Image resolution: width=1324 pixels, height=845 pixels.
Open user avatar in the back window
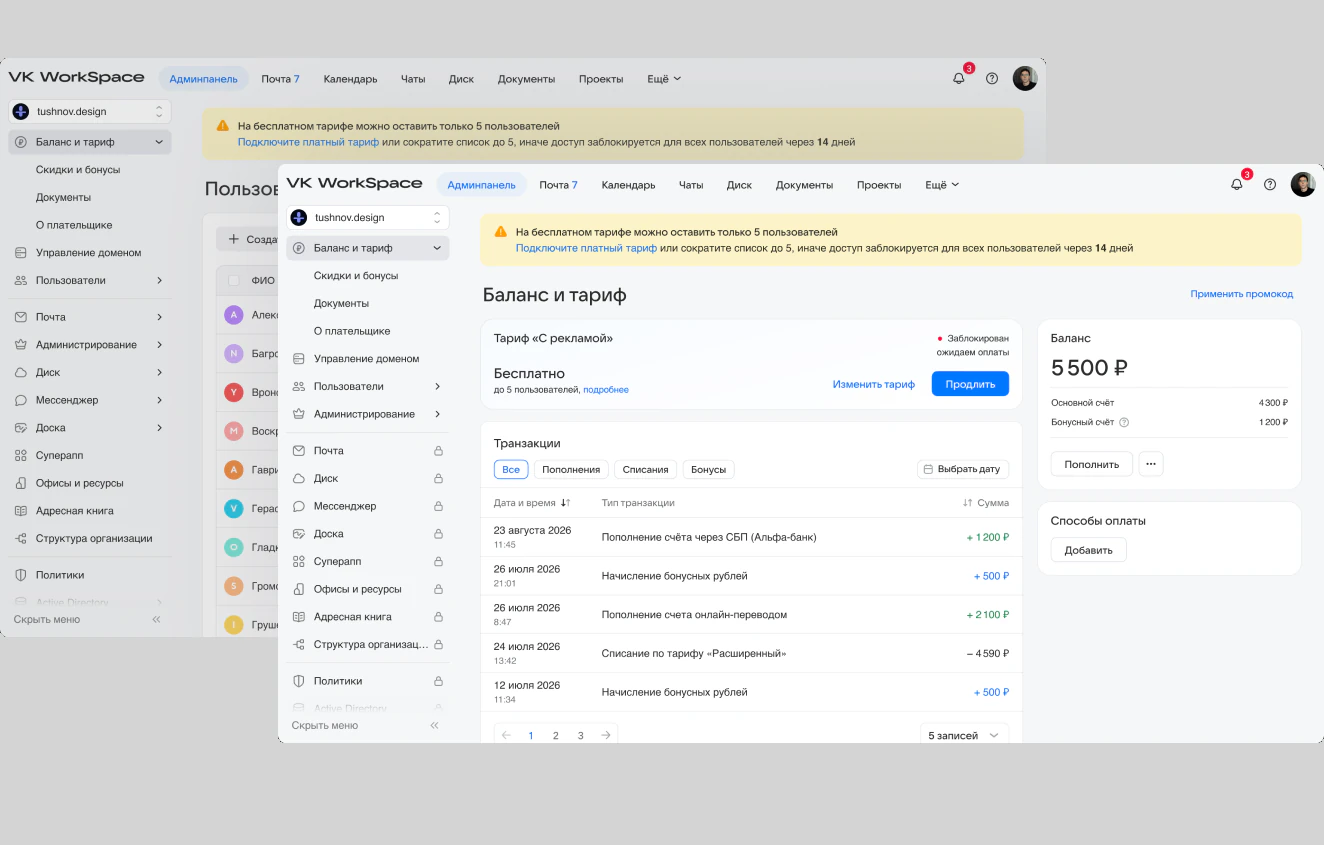[x=1025, y=78]
